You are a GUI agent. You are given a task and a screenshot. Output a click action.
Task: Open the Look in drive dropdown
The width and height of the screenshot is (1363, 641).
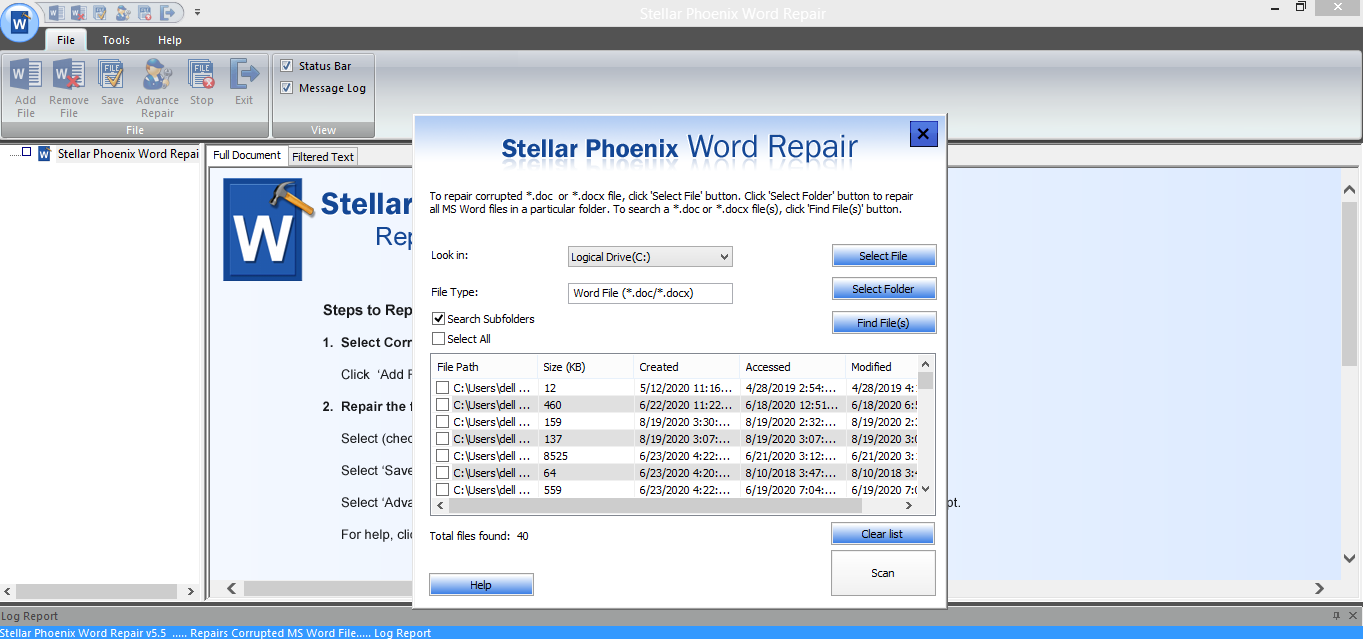coord(650,257)
